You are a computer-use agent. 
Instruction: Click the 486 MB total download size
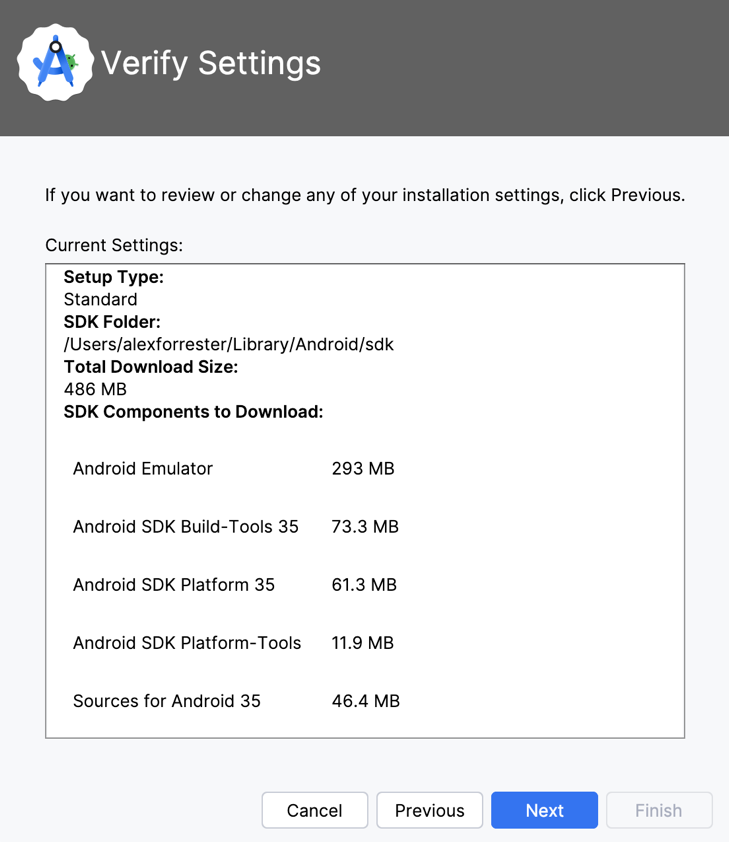95,389
